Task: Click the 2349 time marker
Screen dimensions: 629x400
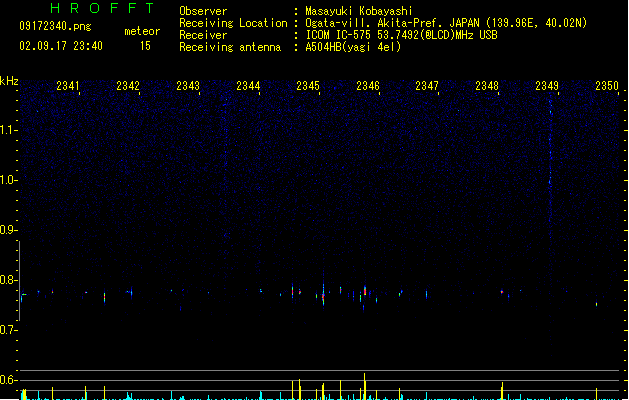Action: (547, 86)
